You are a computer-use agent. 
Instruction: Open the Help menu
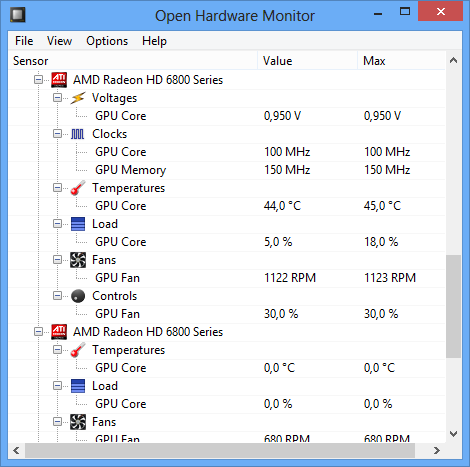(154, 41)
